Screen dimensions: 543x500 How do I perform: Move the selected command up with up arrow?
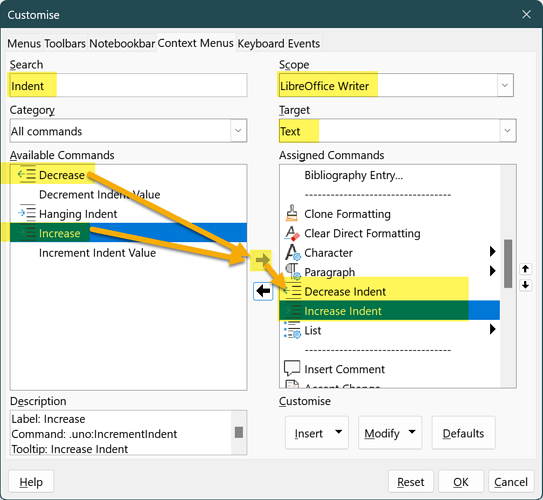click(525, 269)
